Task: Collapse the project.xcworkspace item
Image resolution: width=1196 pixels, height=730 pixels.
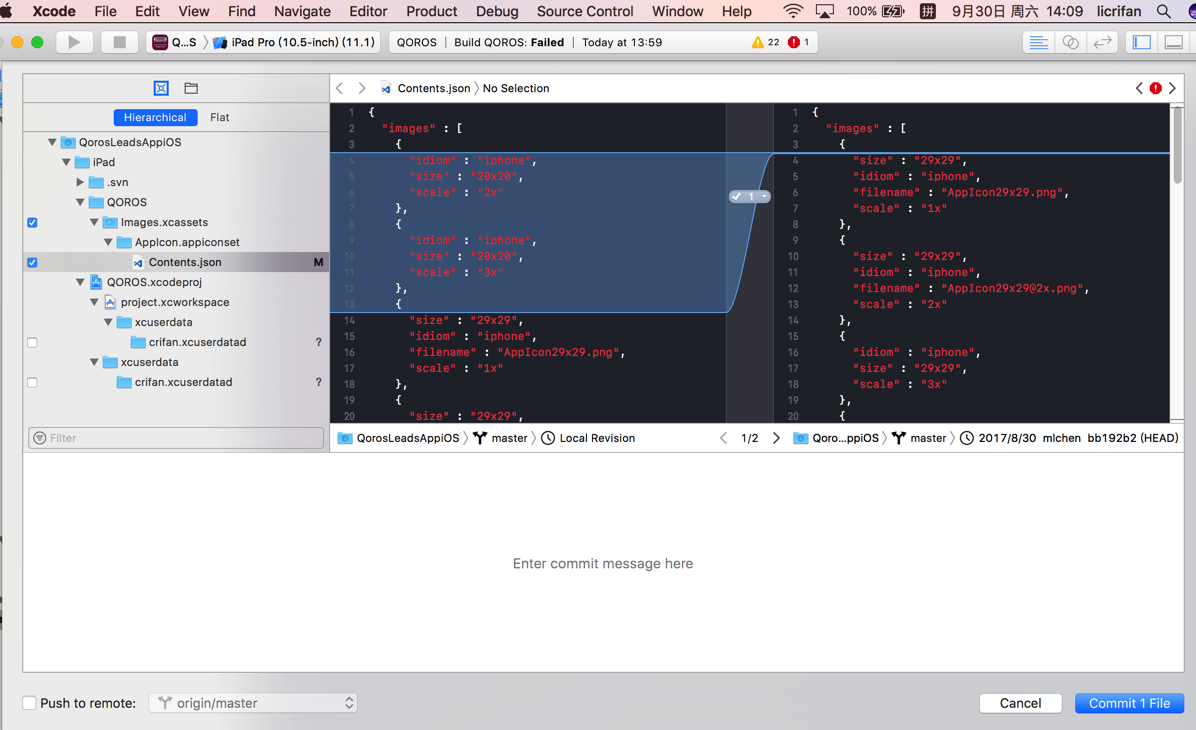Action: (x=94, y=302)
